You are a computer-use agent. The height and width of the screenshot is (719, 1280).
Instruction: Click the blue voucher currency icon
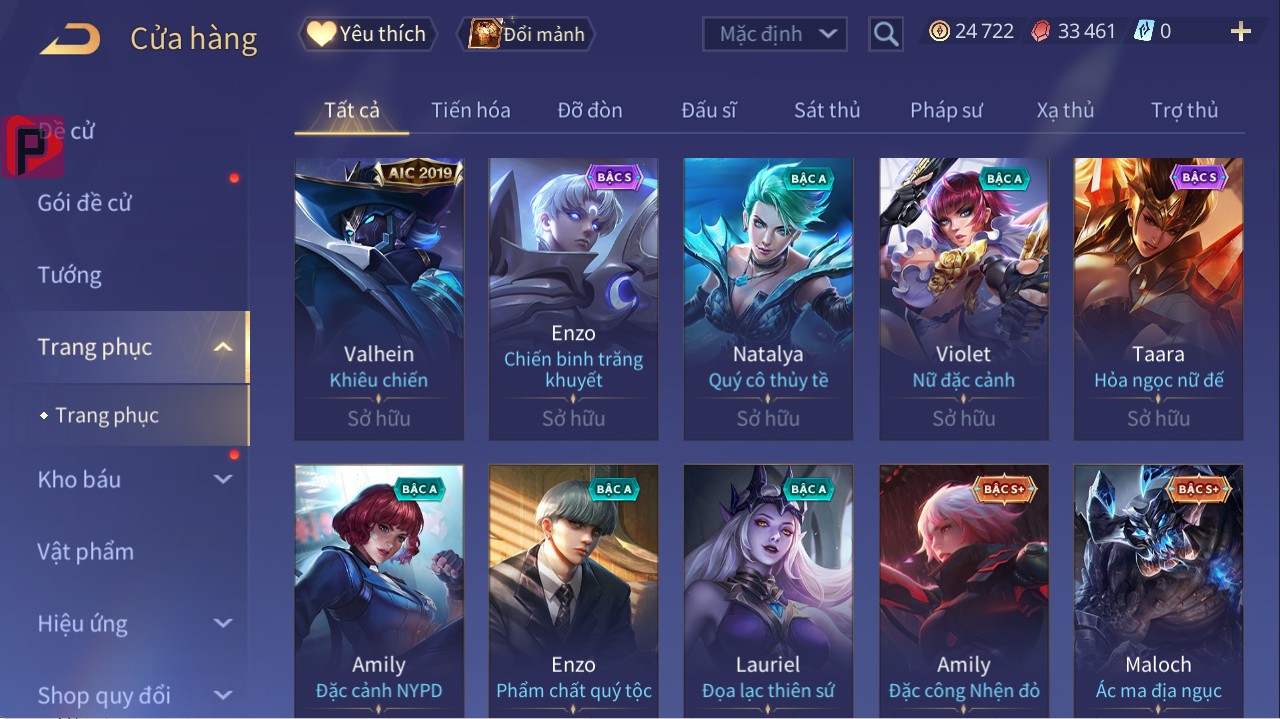(1144, 31)
